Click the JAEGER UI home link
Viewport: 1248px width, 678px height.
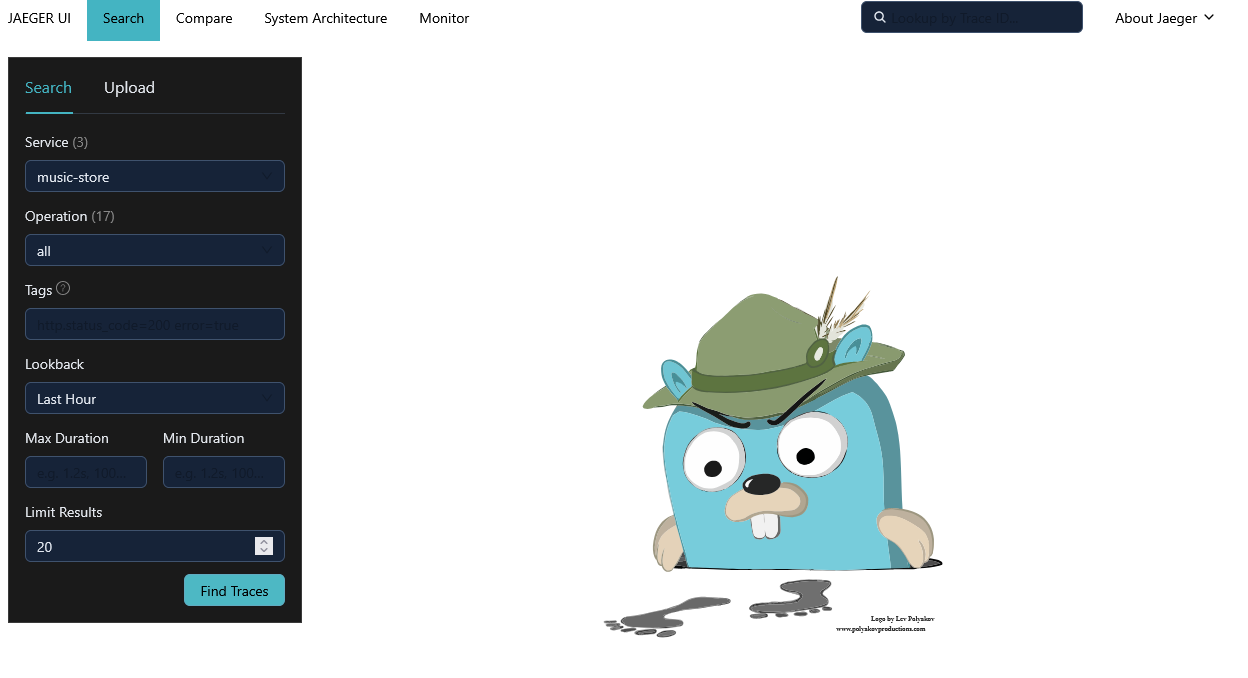point(39,18)
